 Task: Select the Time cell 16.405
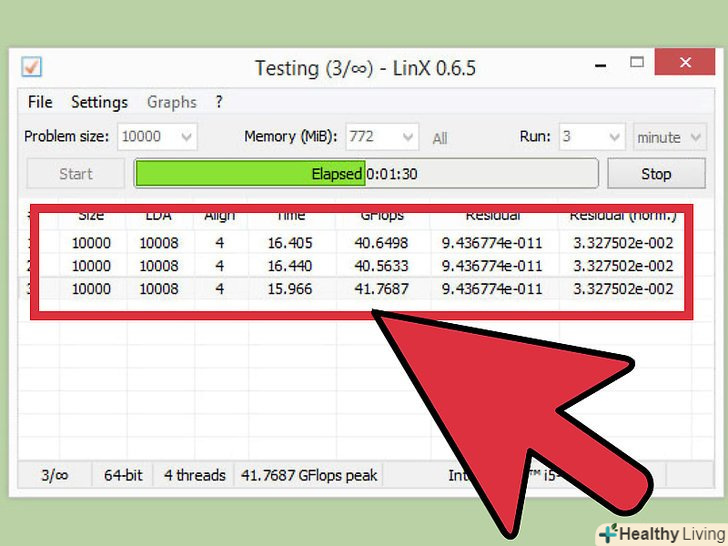pyautogui.click(x=290, y=243)
